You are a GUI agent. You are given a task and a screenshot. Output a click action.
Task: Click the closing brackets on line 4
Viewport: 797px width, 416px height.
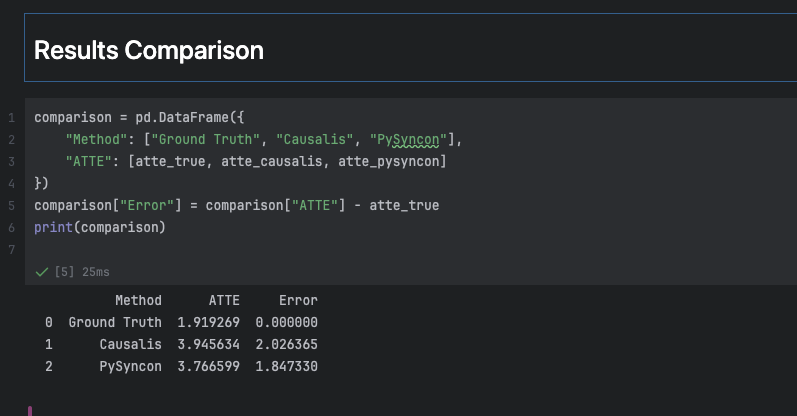(41, 183)
